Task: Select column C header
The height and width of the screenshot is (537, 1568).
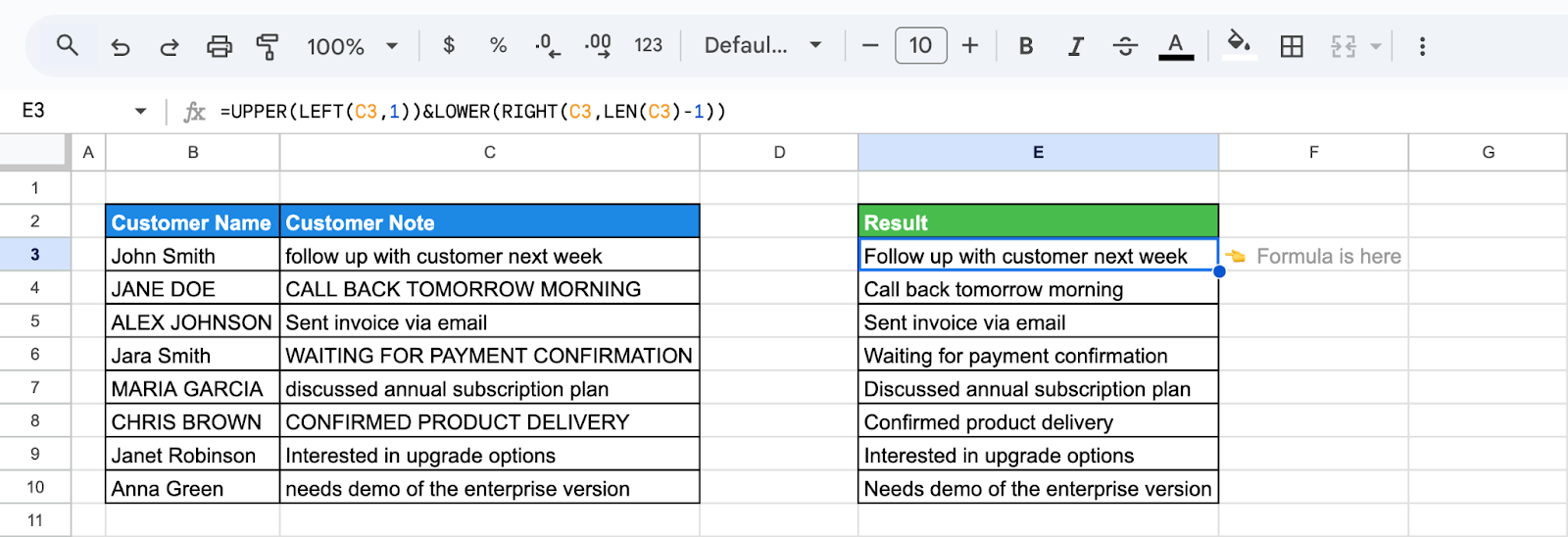Action: (490, 152)
